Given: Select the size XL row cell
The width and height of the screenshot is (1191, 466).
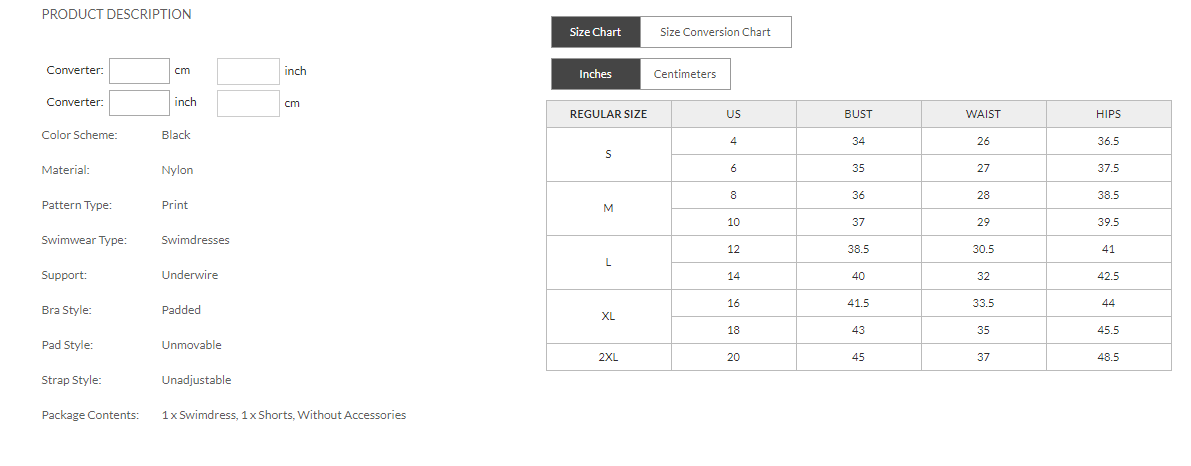Looking at the screenshot, I should coord(608,316).
